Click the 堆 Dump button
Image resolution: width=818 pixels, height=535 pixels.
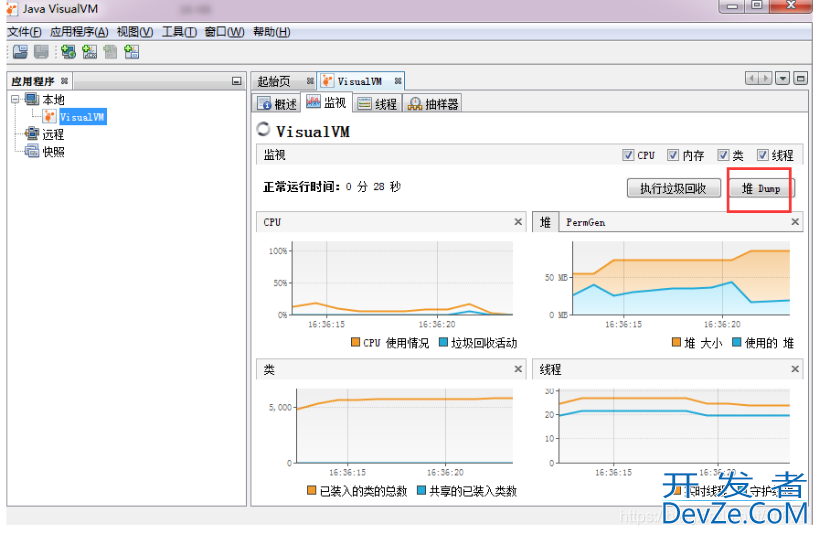coord(761,188)
